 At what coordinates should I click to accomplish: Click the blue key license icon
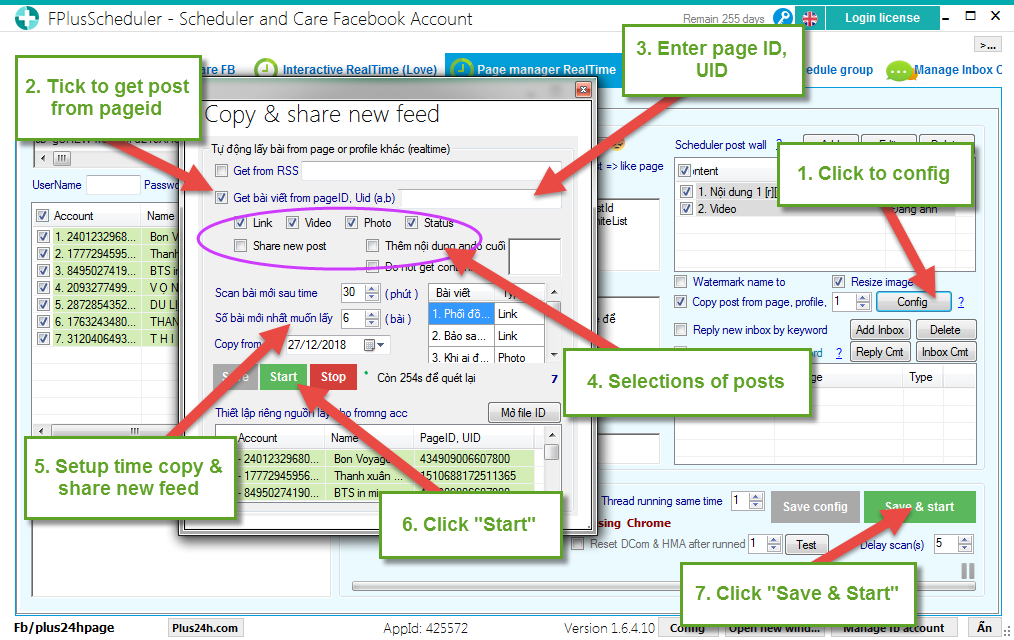pyautogui.click(x=783, y=17)
